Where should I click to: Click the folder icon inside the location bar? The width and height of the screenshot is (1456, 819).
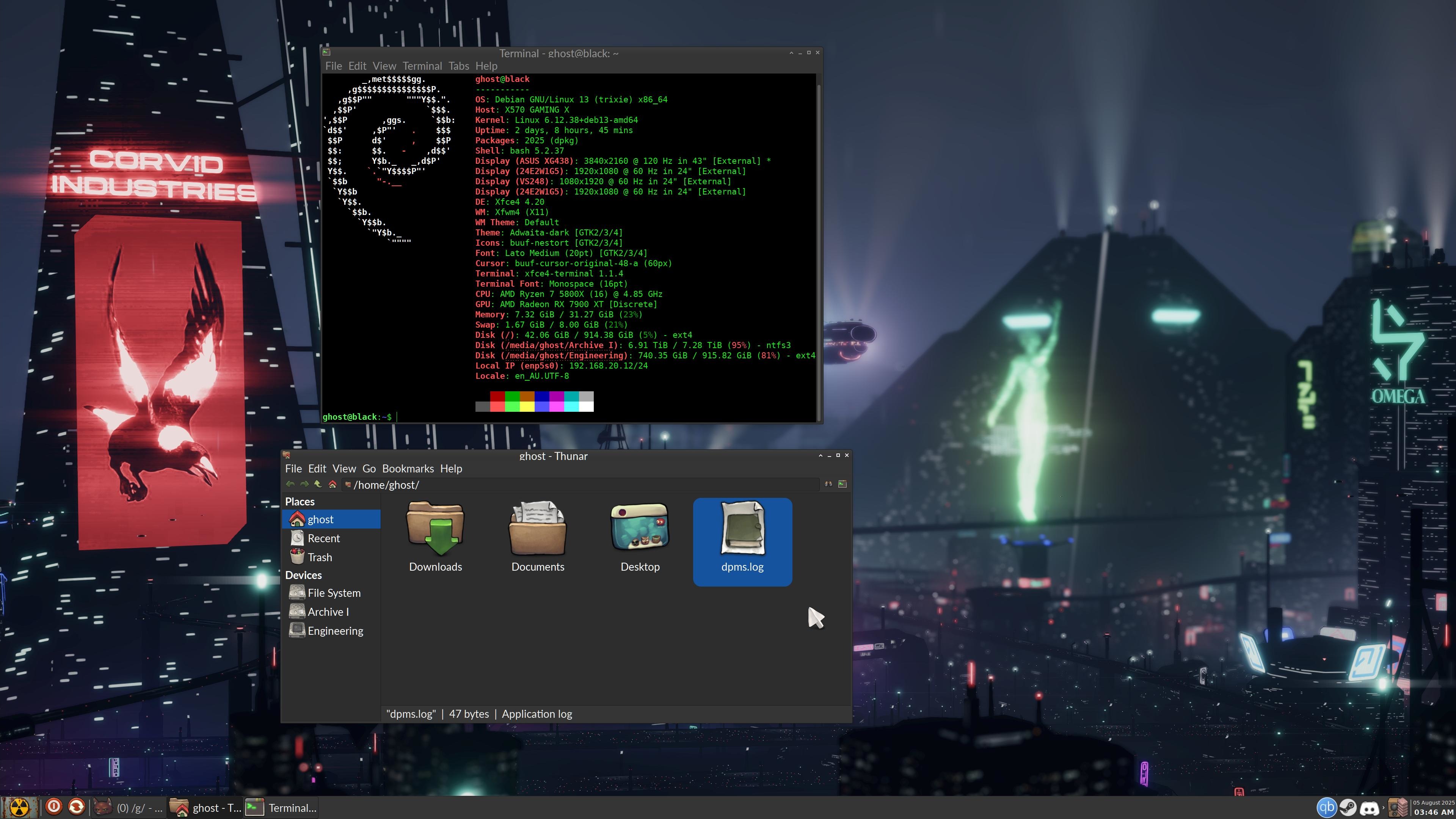pyautogui.click(x=348, y=485)
